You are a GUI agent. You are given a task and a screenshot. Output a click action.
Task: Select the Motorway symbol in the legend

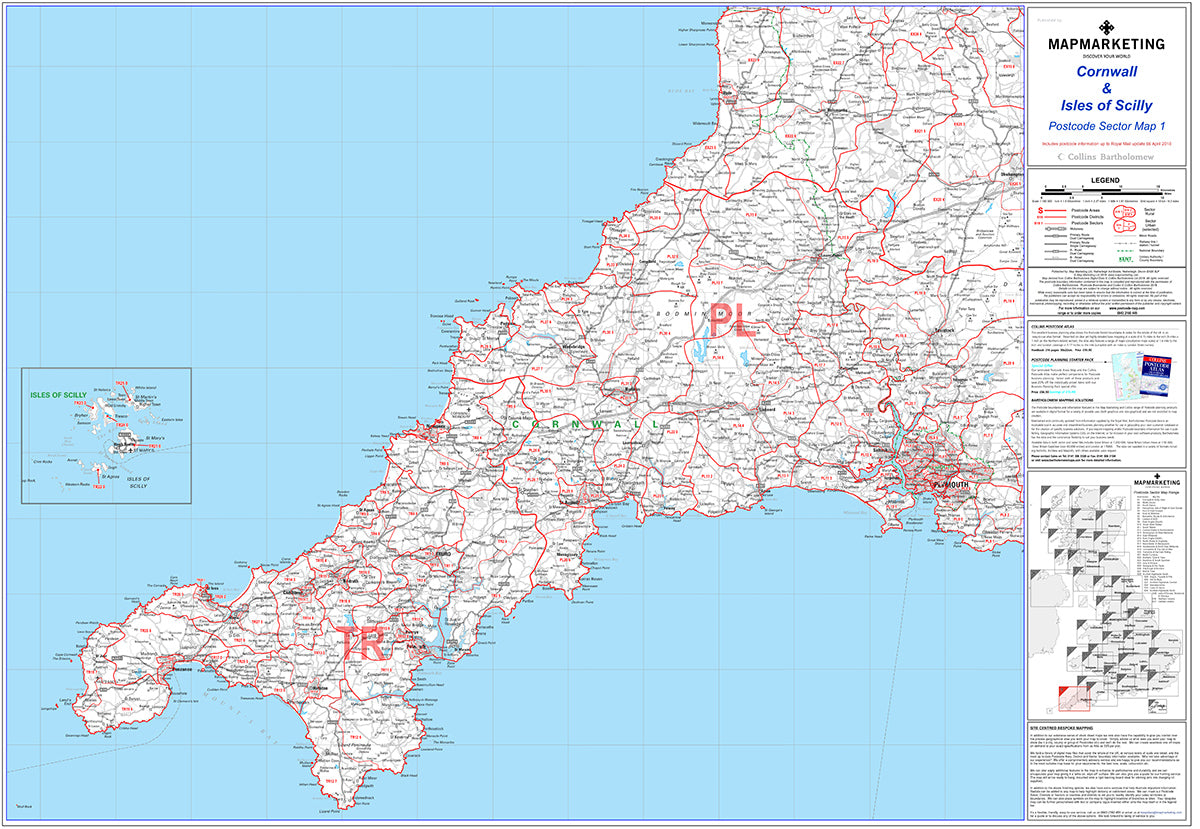click(x=1055, y=228)
